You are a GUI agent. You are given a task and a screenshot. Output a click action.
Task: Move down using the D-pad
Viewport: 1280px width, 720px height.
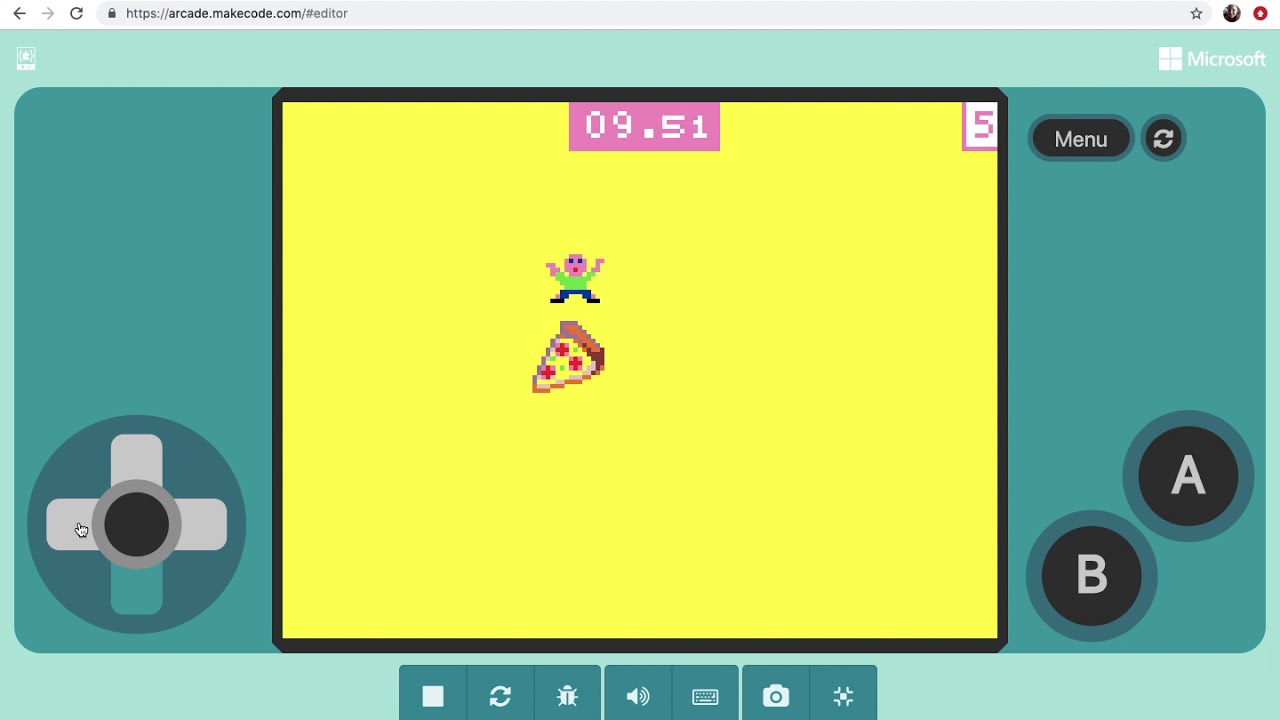tap(136, 590)
